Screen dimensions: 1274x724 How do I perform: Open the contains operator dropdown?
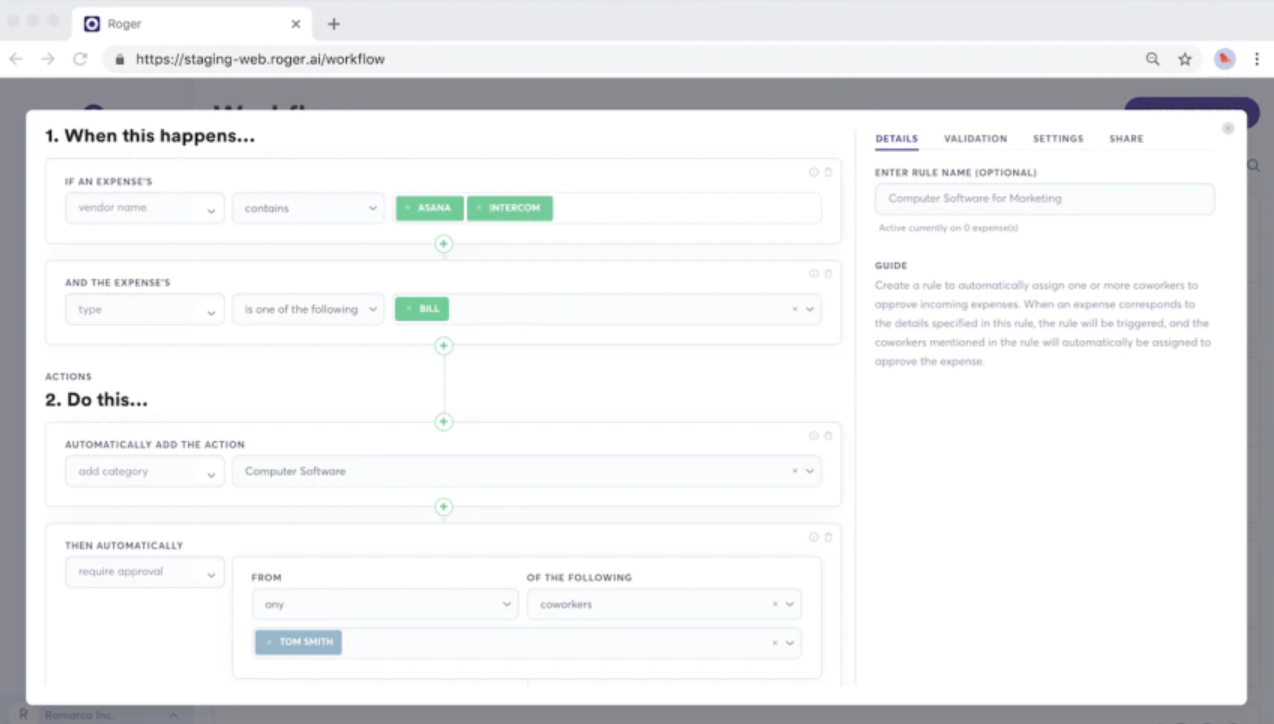tap(308, 208)
